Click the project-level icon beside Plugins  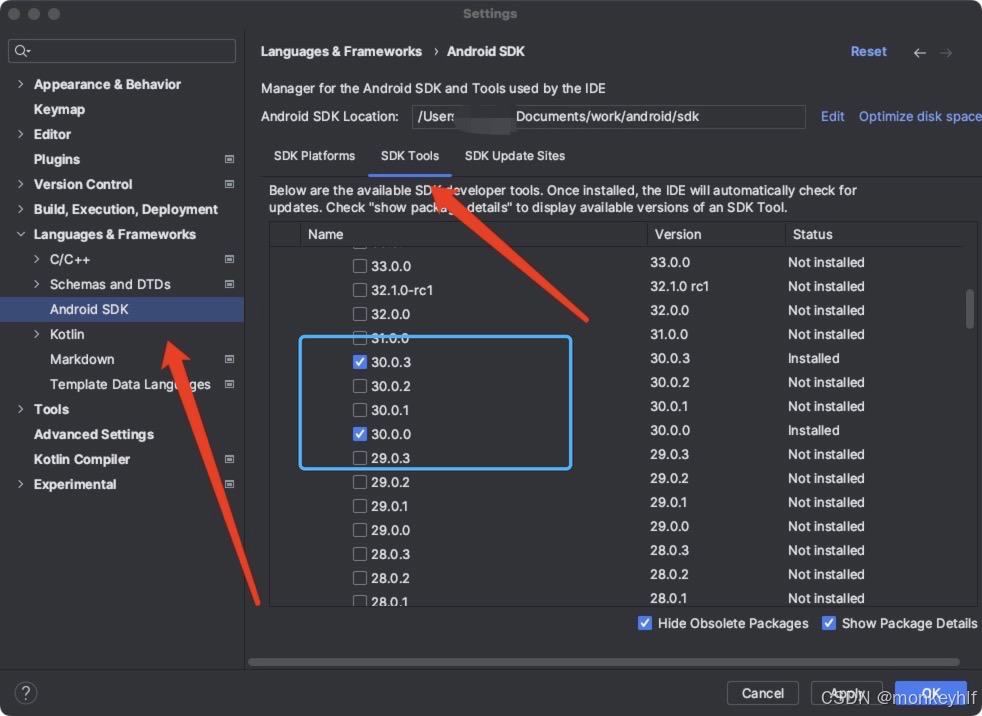pos(229,159)
